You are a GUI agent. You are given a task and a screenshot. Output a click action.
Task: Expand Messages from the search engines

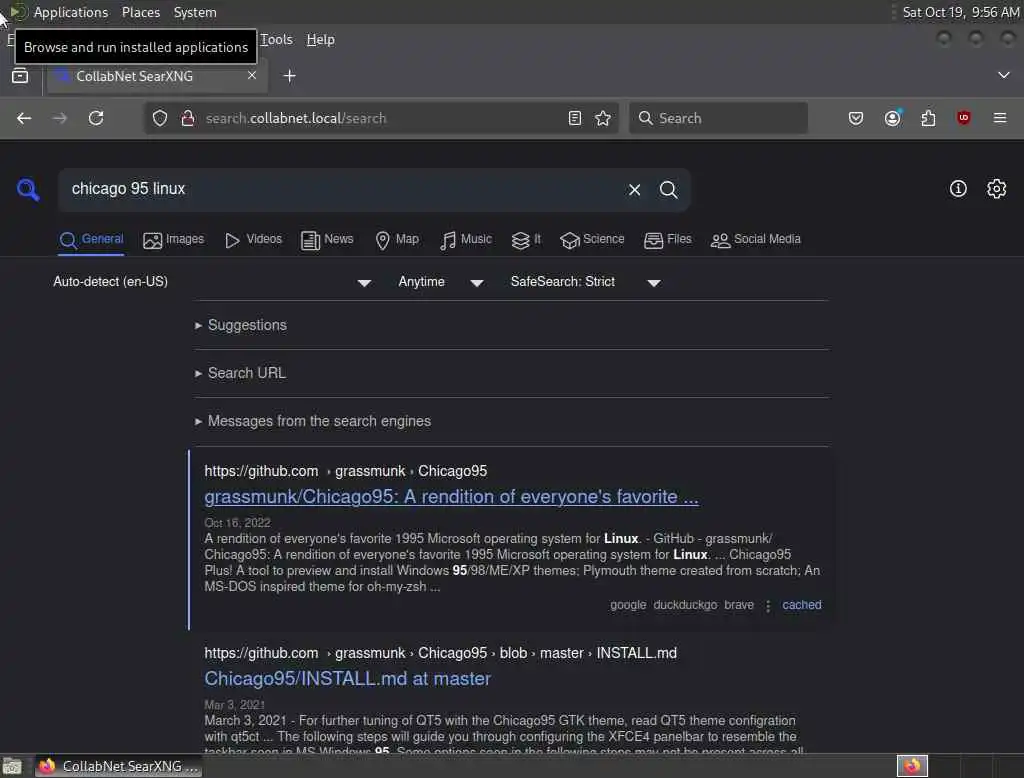tap(313, 421)
